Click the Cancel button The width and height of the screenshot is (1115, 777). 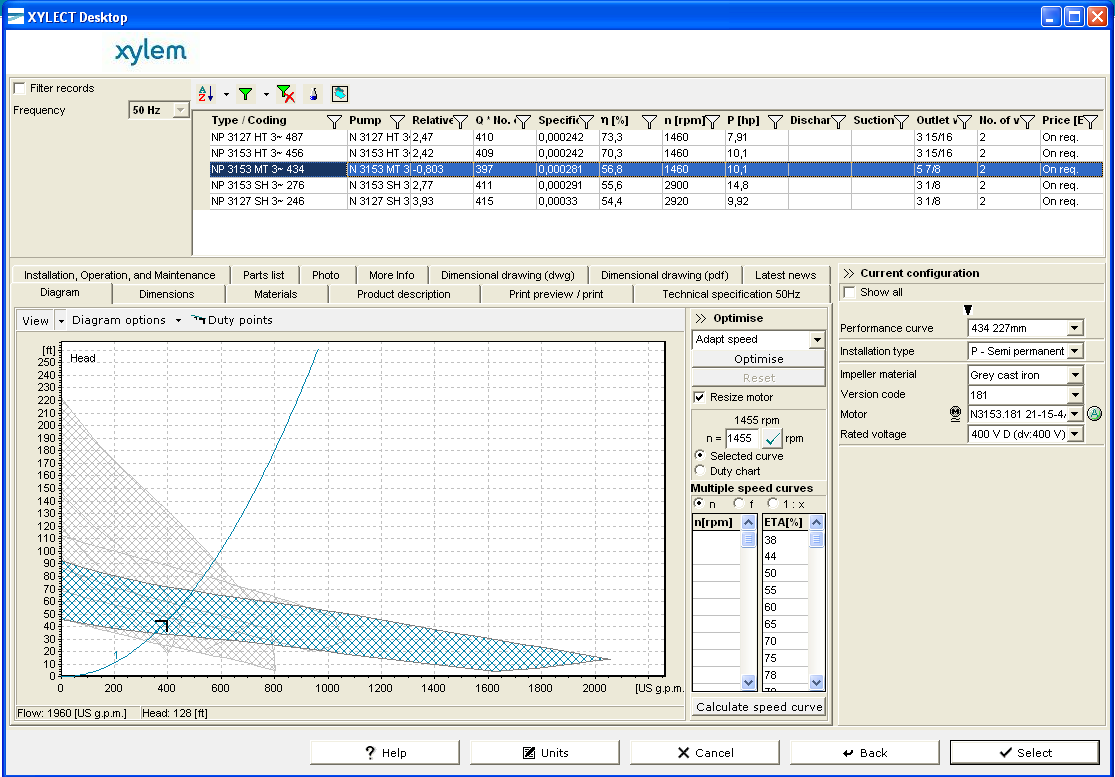tap(705, 753)
